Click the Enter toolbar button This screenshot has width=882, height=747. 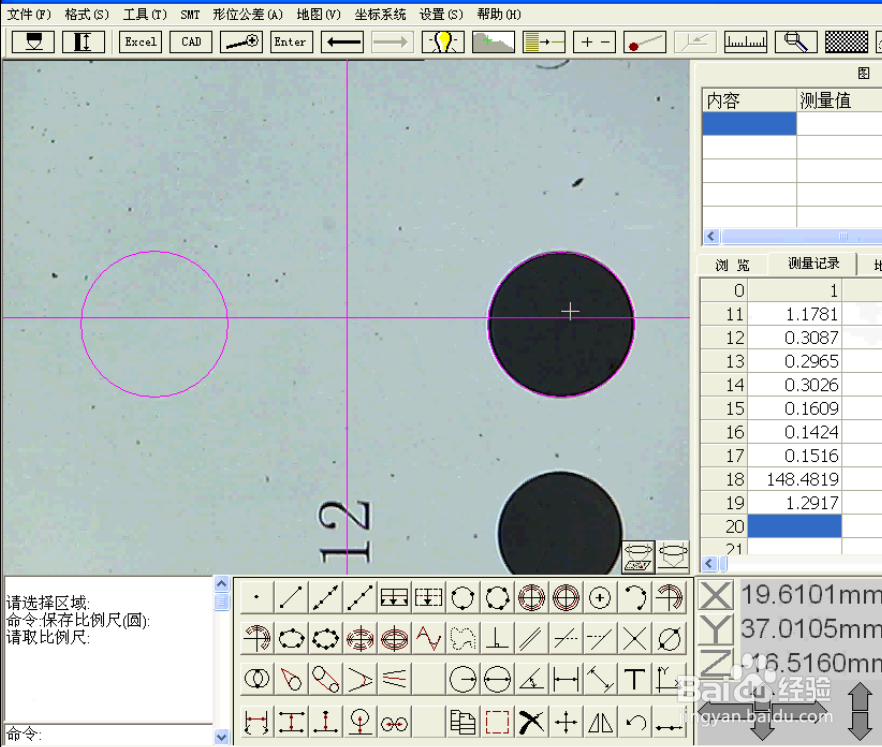[291, 42]
